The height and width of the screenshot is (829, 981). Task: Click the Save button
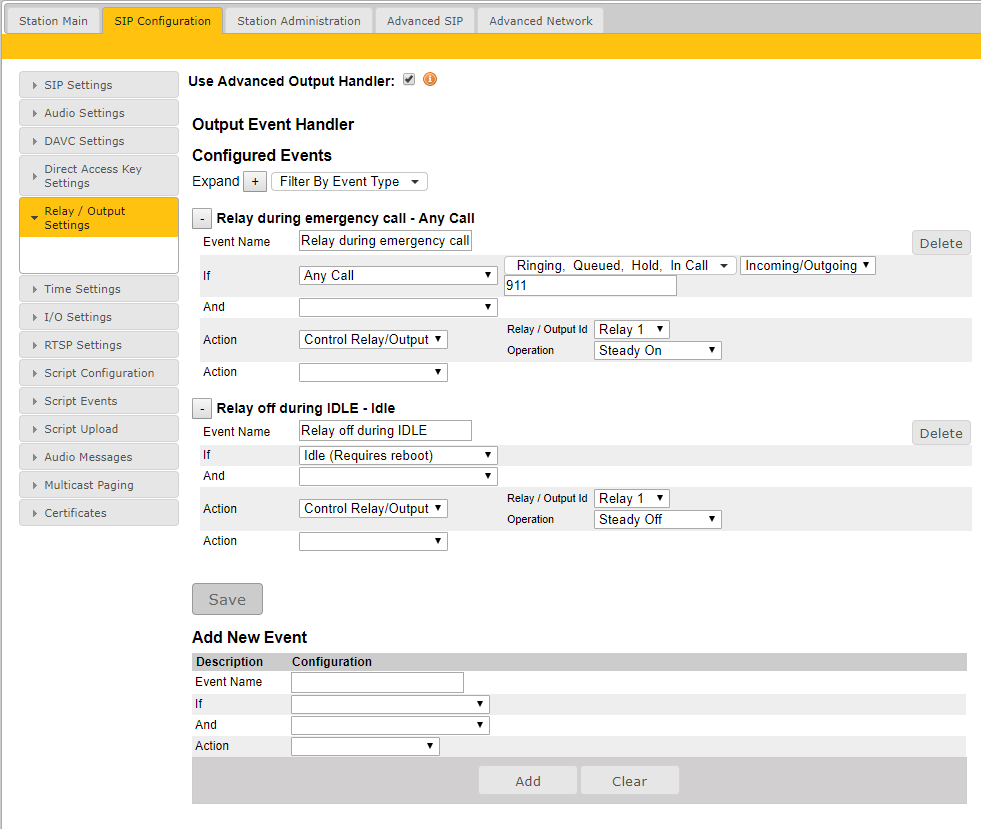click(x=227, y=599)
